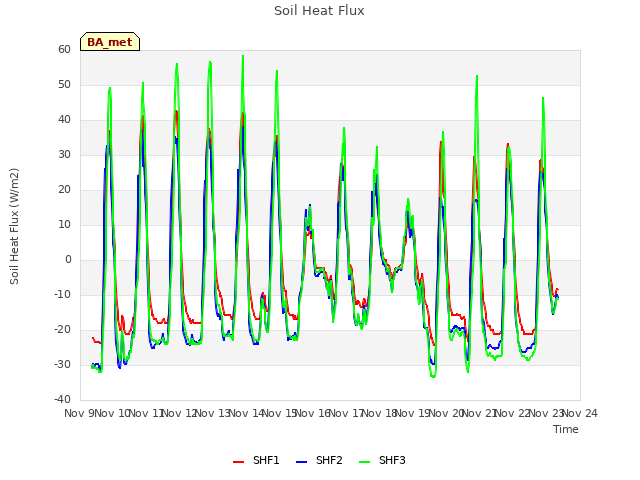Click the y-axis tick label 20
The image size is (640, 480).
click(64, 189)
